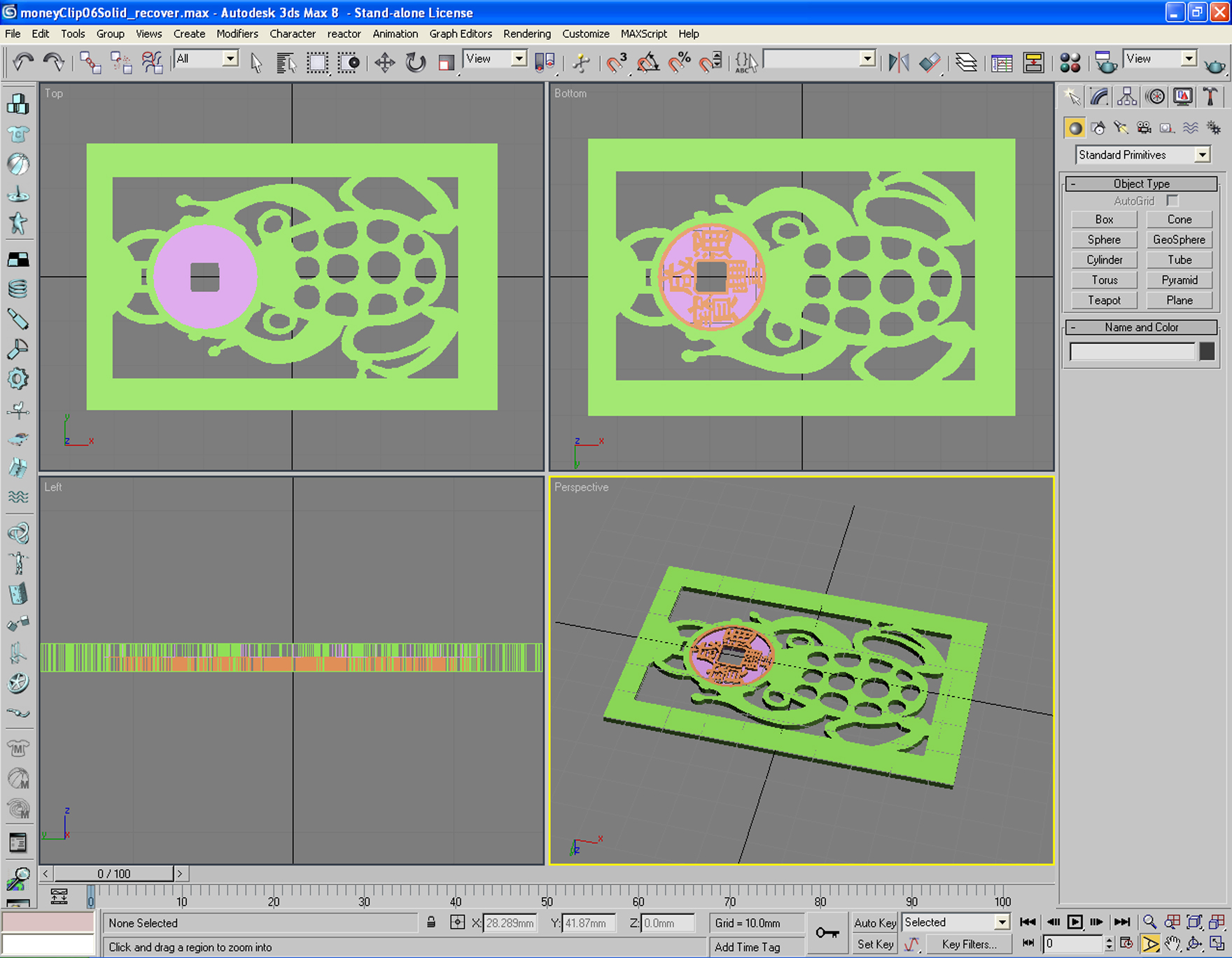Toggle Percent Snap in the toolbar

pyautogui.click(x=679, y=63)
